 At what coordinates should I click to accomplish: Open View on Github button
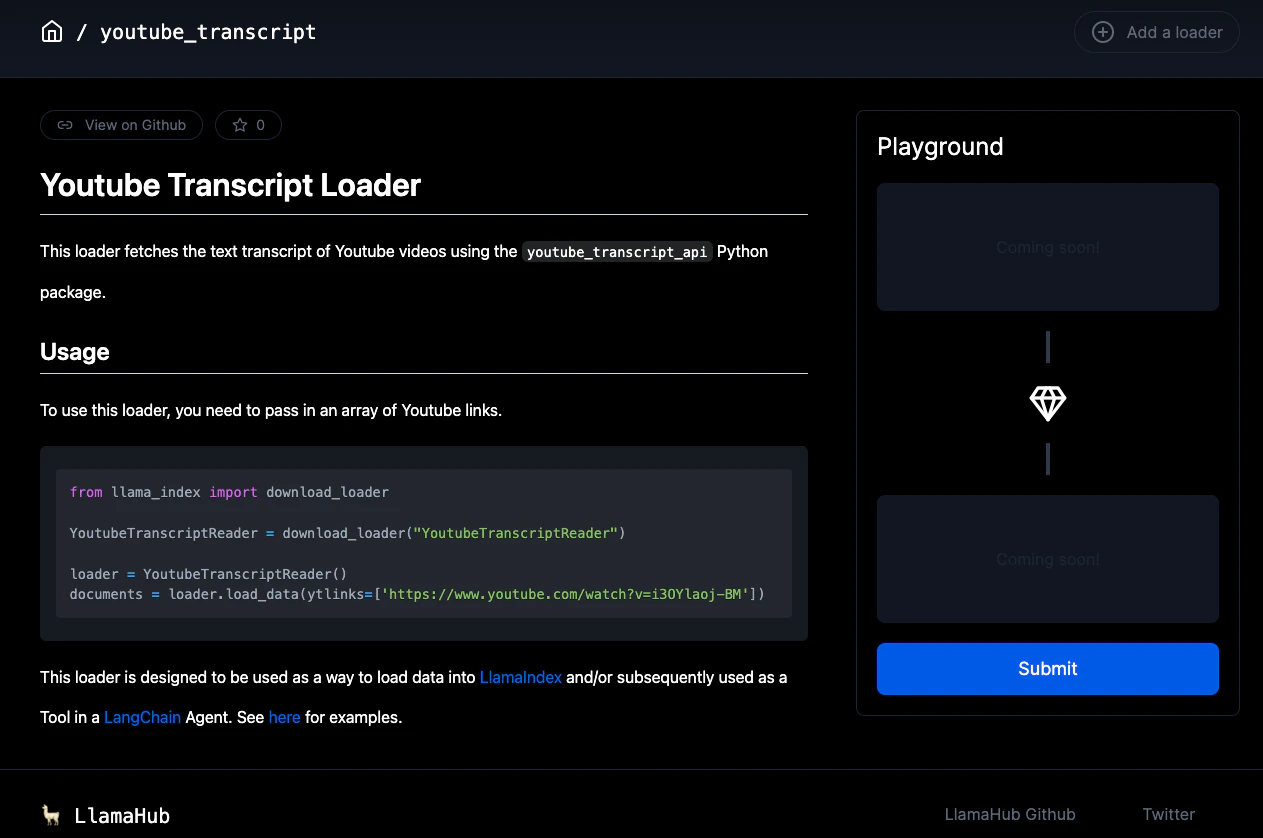coord(121,125)
